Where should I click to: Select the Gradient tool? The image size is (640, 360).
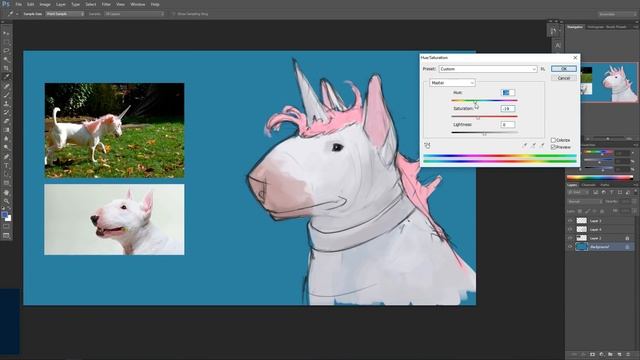coord(6,130)
